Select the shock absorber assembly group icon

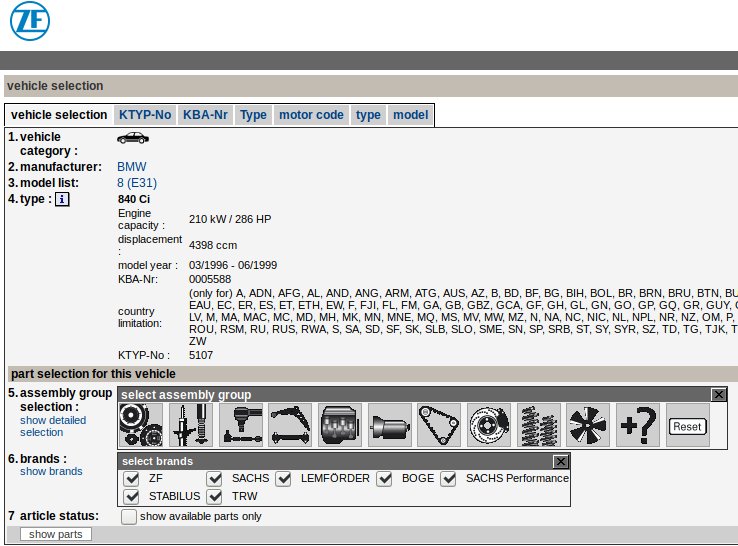(191, 426)
